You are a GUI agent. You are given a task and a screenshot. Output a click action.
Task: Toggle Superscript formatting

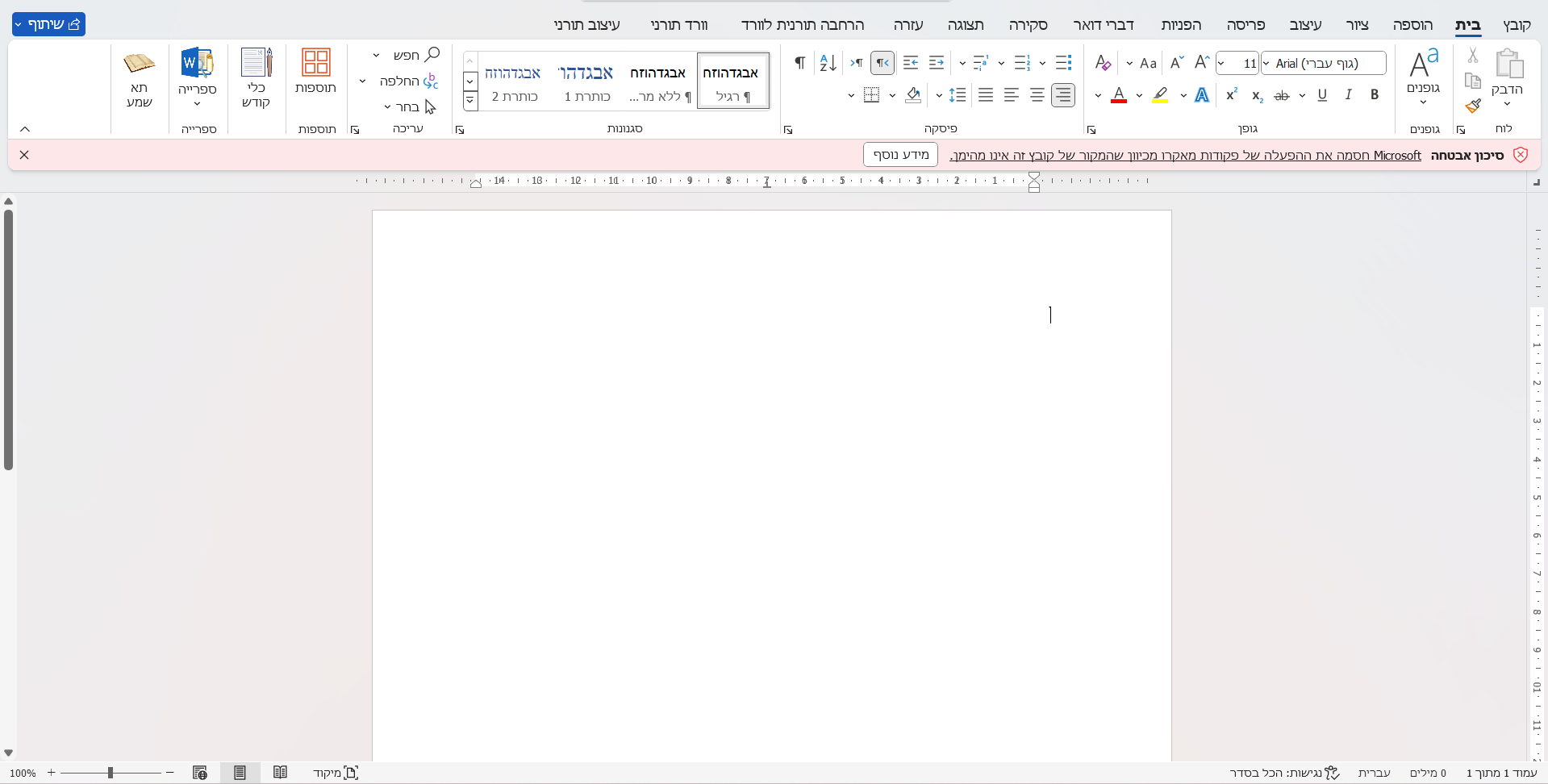point(1231,95)
